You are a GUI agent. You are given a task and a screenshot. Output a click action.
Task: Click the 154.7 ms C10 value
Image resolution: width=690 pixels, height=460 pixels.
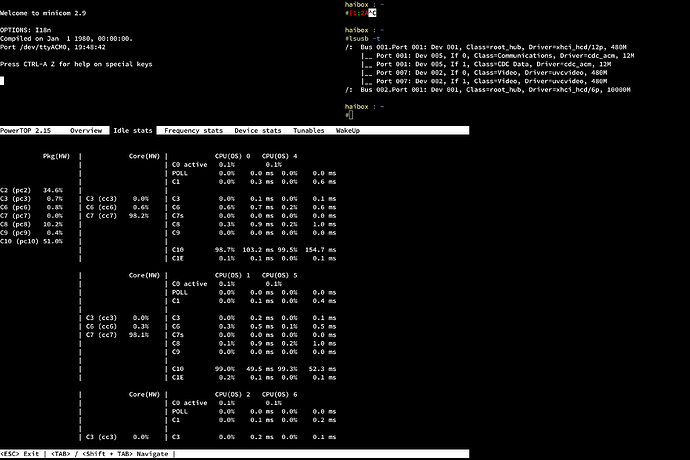click(x=320, y=250)
